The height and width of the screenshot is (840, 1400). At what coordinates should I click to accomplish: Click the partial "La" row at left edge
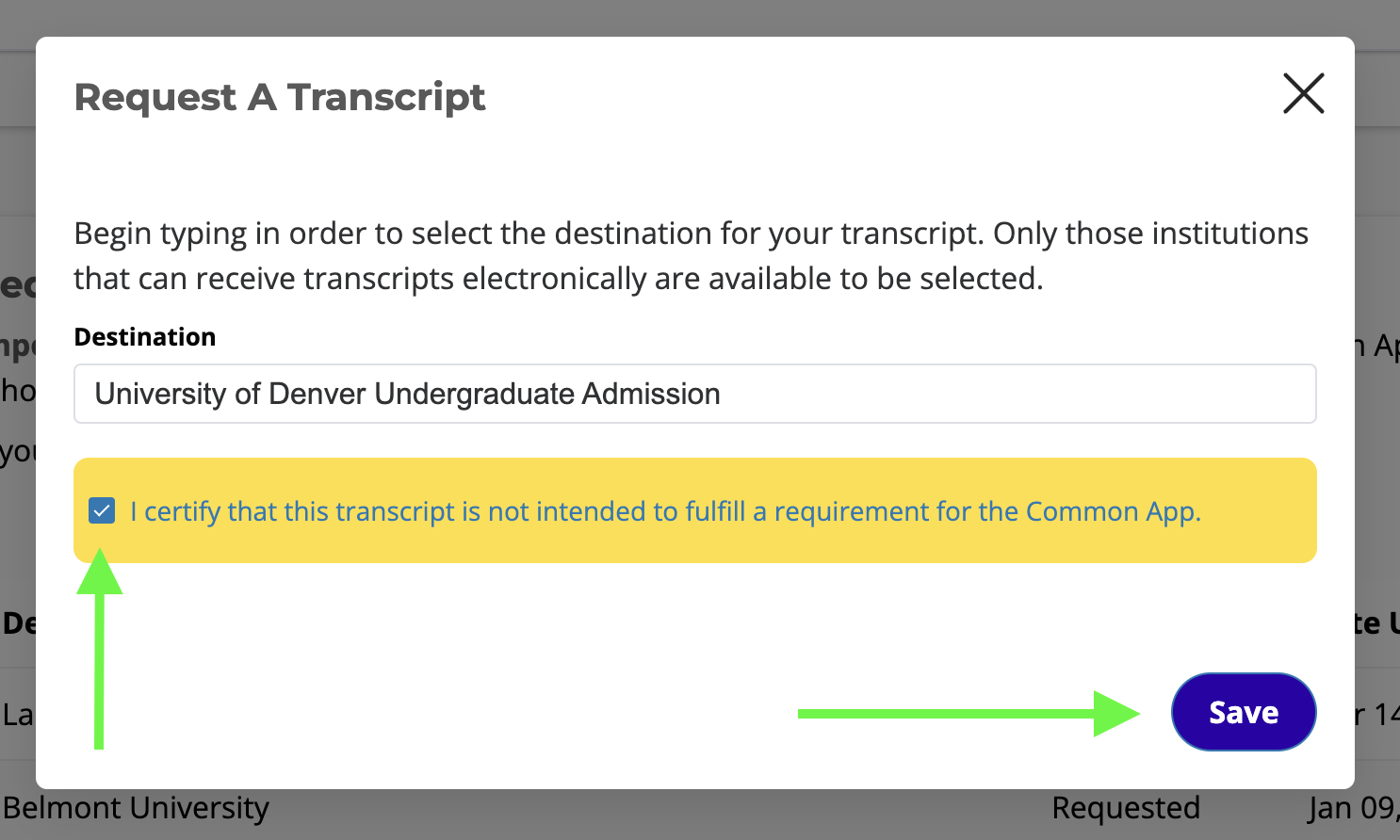(17, 715)
